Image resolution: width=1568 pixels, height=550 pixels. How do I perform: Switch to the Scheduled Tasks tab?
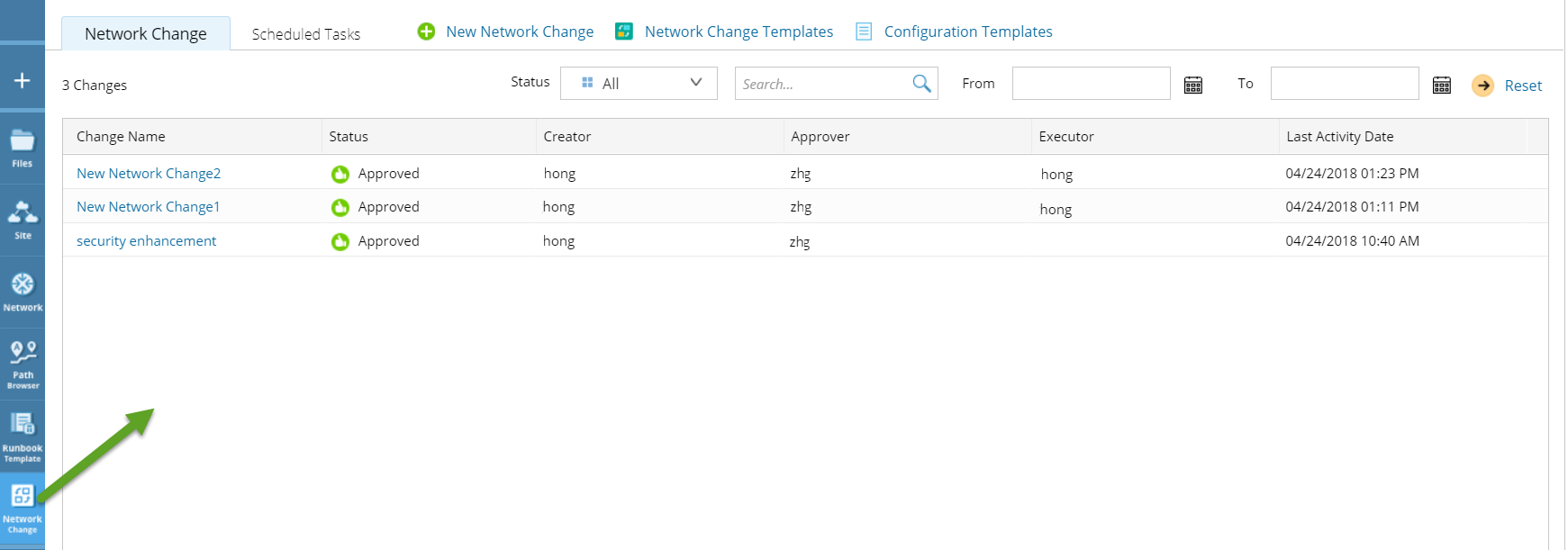[x=306, y=34]
